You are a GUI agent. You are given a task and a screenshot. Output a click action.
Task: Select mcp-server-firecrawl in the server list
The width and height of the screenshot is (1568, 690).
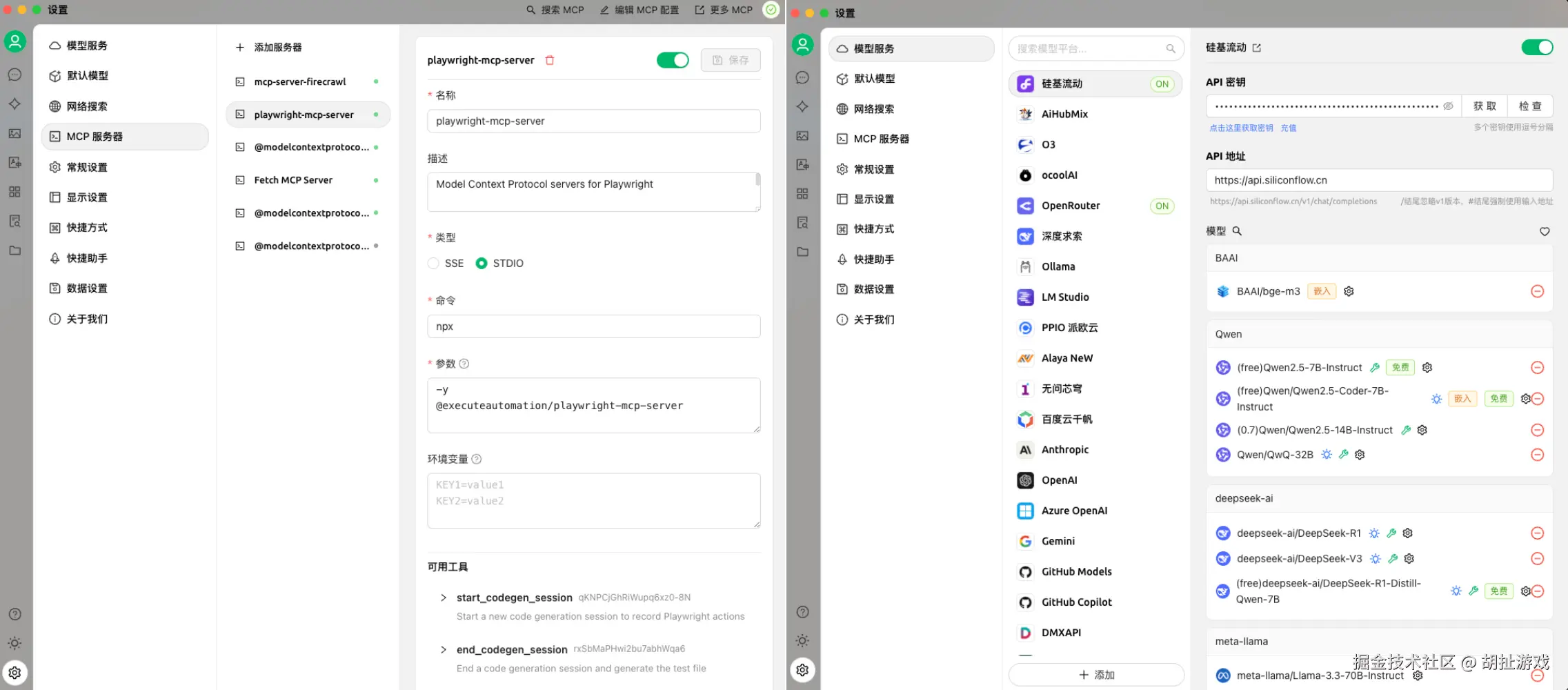(308, 81)
